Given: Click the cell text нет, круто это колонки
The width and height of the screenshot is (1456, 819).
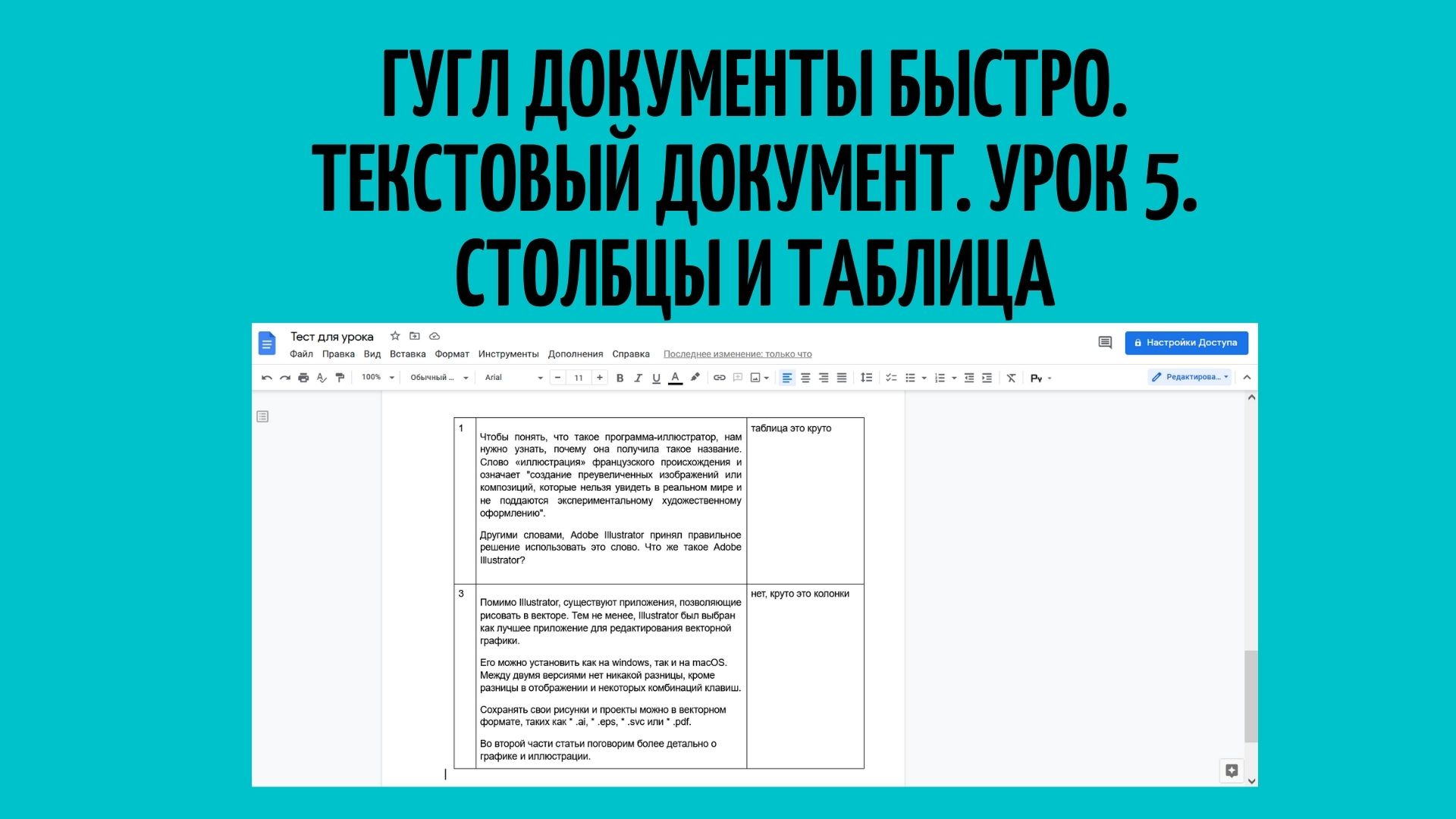Looking at the screenshot, I should click(x=800, y=594).
